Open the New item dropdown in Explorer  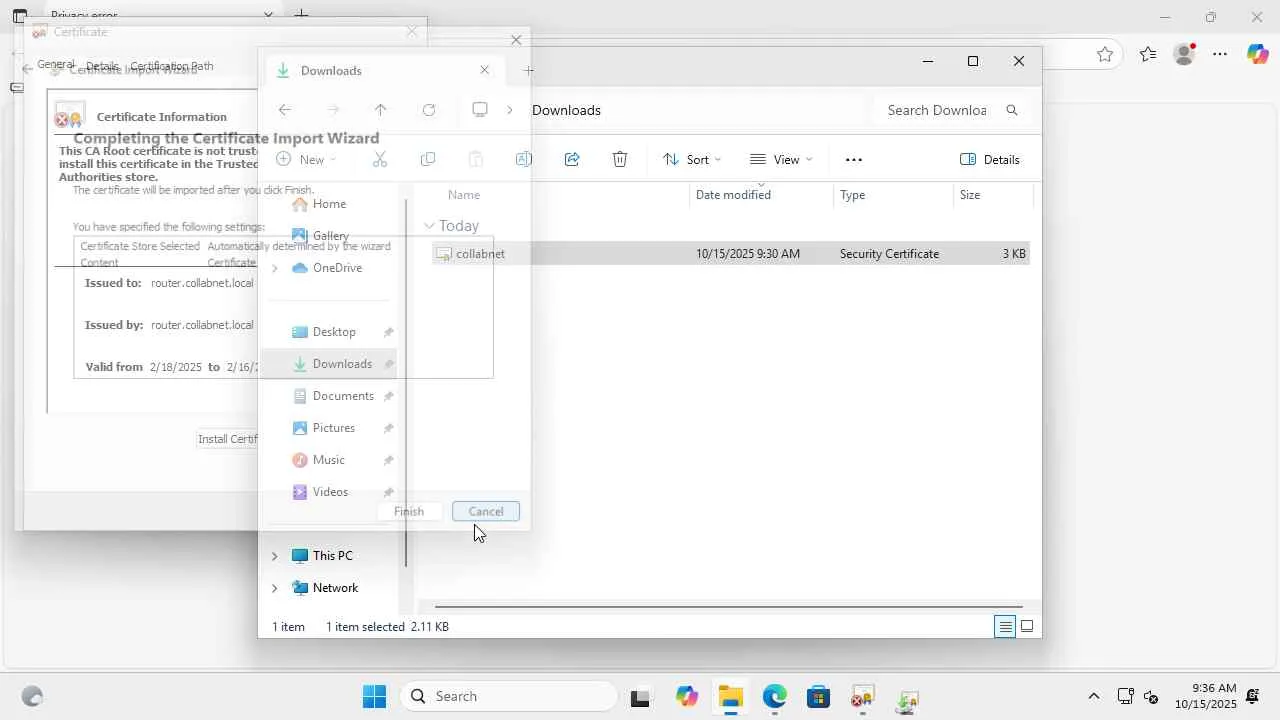307,159
